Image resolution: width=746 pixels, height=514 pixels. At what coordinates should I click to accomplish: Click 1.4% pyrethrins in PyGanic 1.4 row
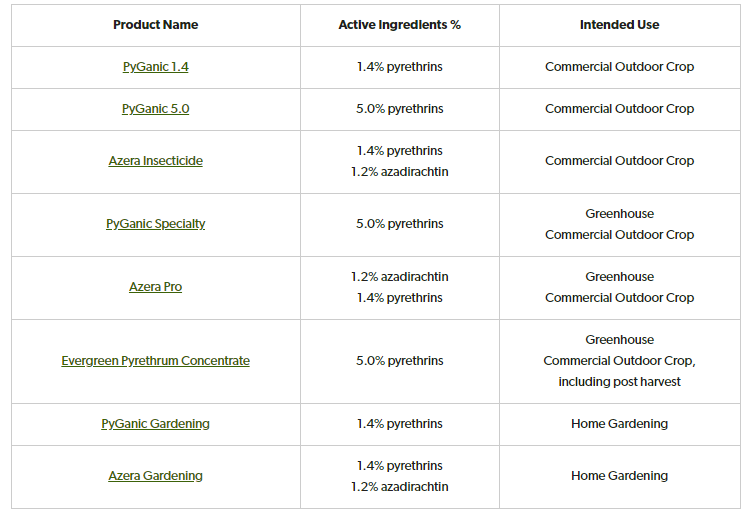(x=399, y=67)
